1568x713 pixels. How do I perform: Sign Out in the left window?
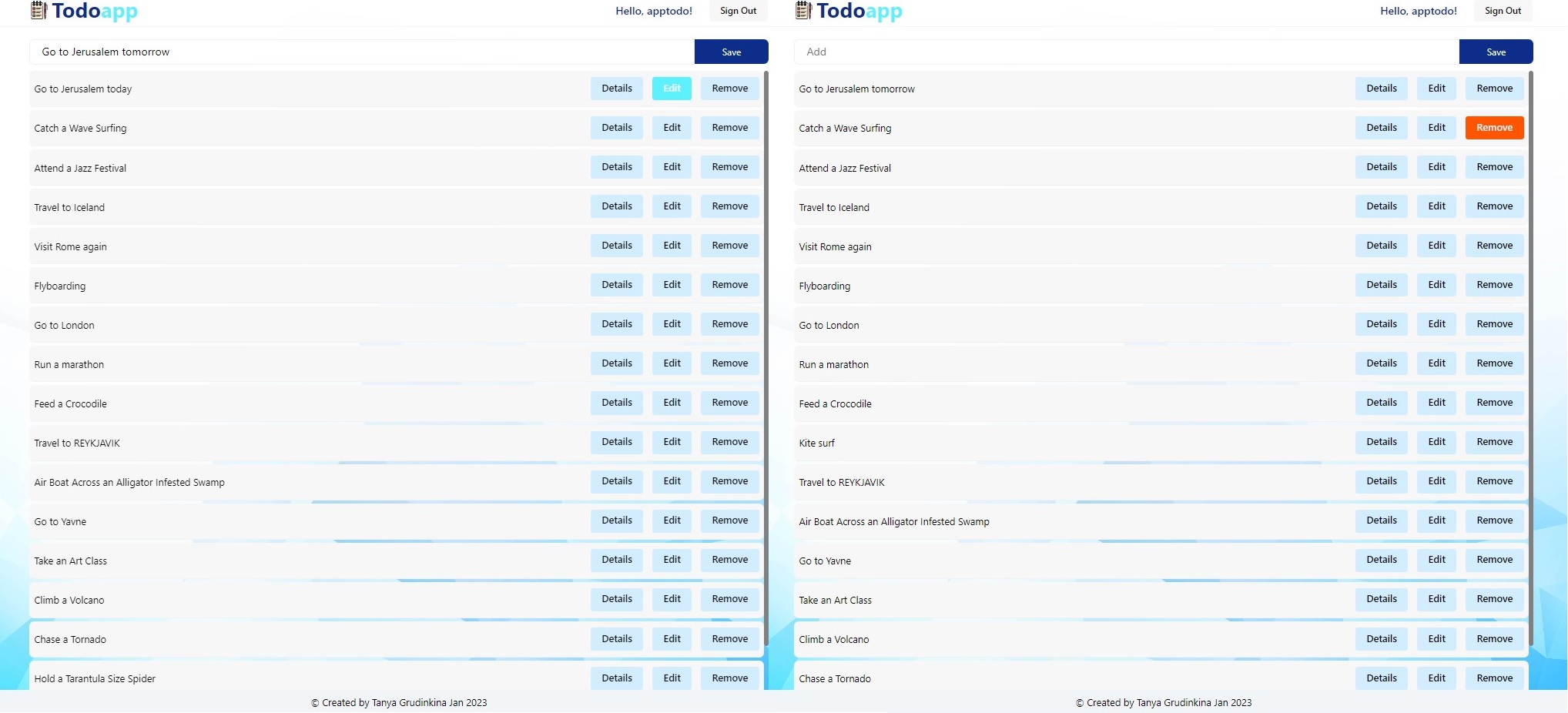(x=739, y=11)
